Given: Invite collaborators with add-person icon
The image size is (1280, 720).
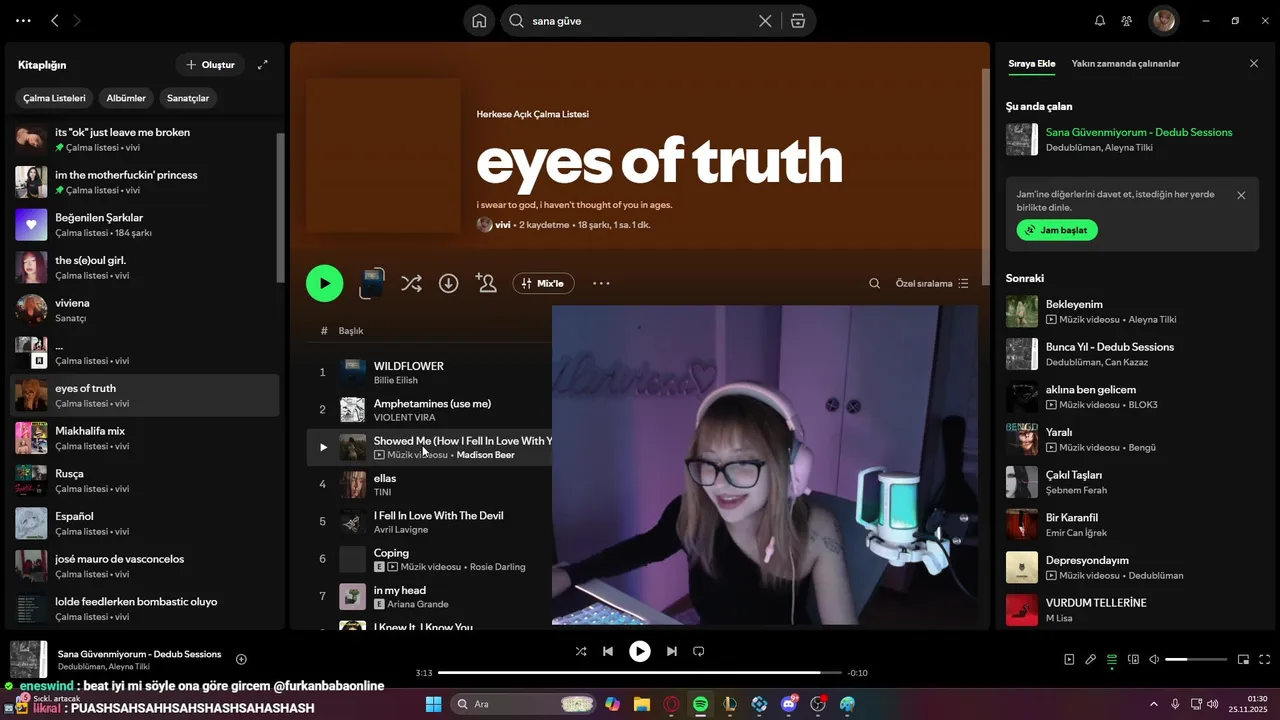Looking at the screenshot, I should [x=486, y=284].
